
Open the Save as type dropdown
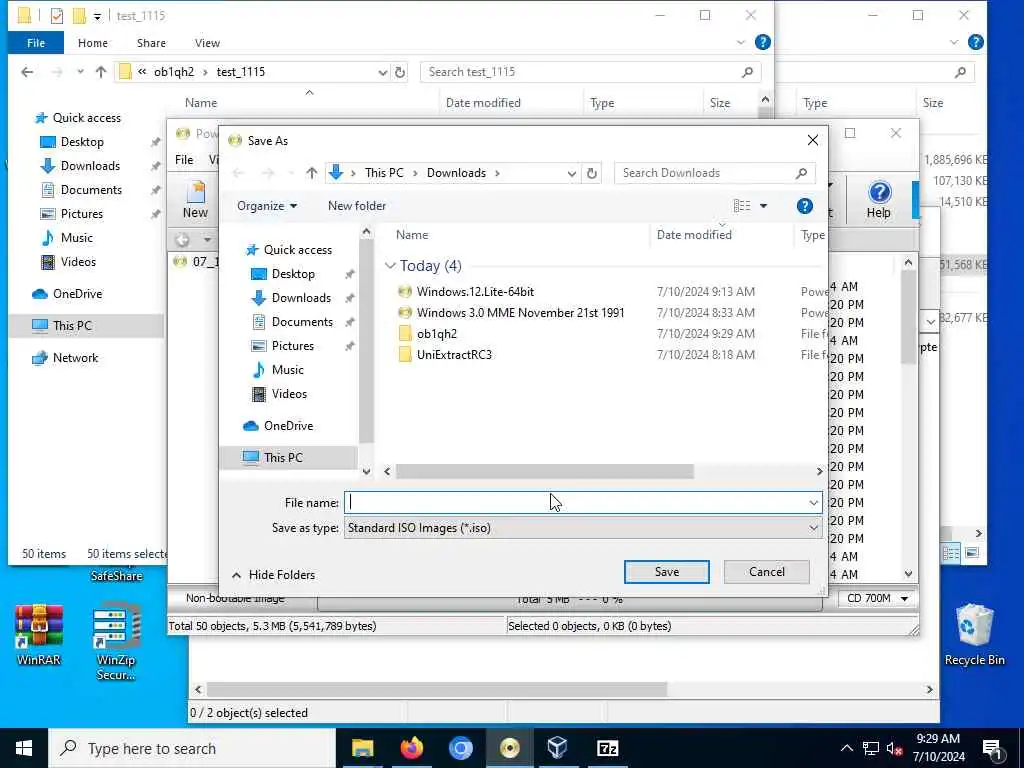(583, 528)
